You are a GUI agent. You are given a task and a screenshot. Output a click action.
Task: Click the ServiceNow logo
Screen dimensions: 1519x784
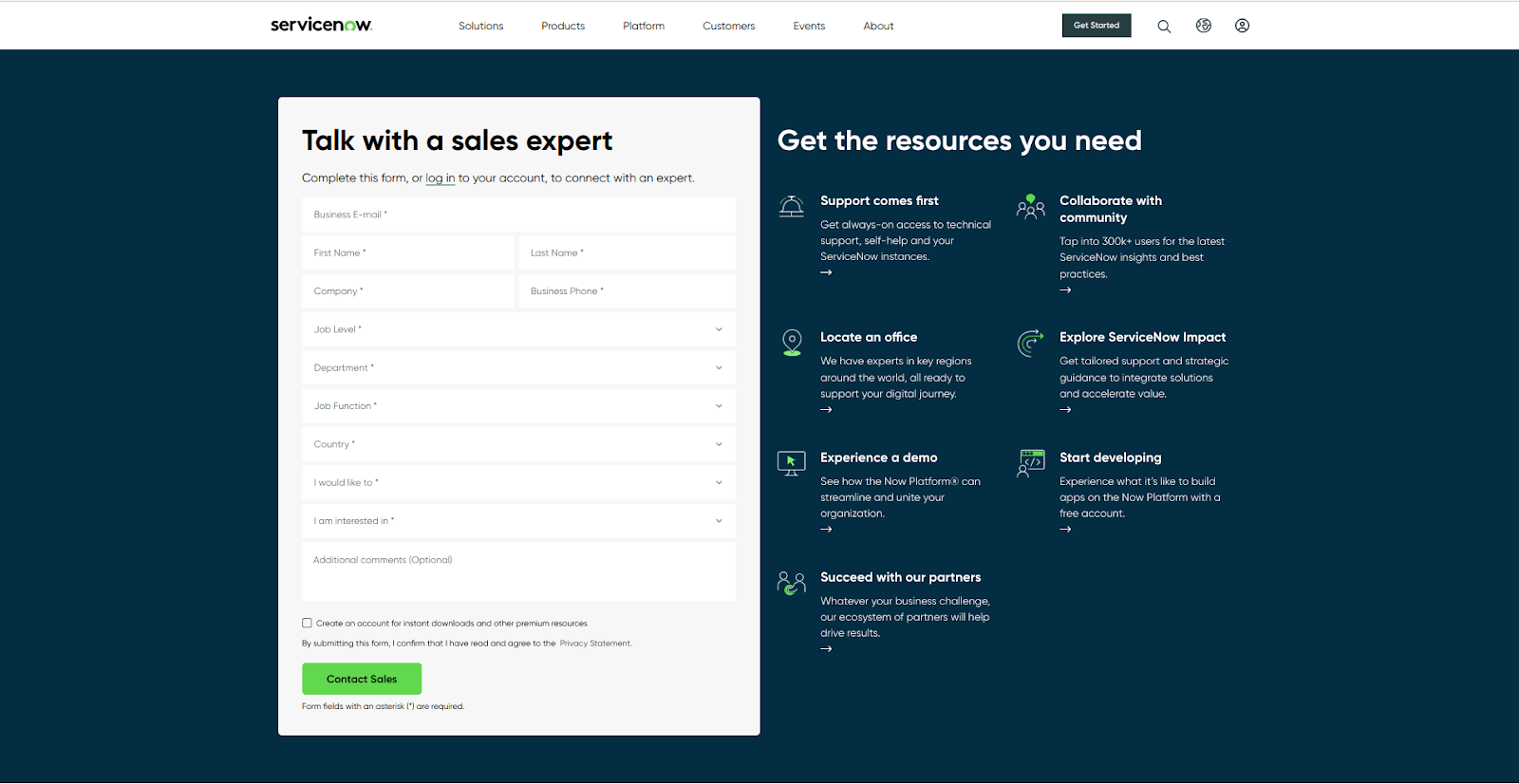[x=321, y=25]
